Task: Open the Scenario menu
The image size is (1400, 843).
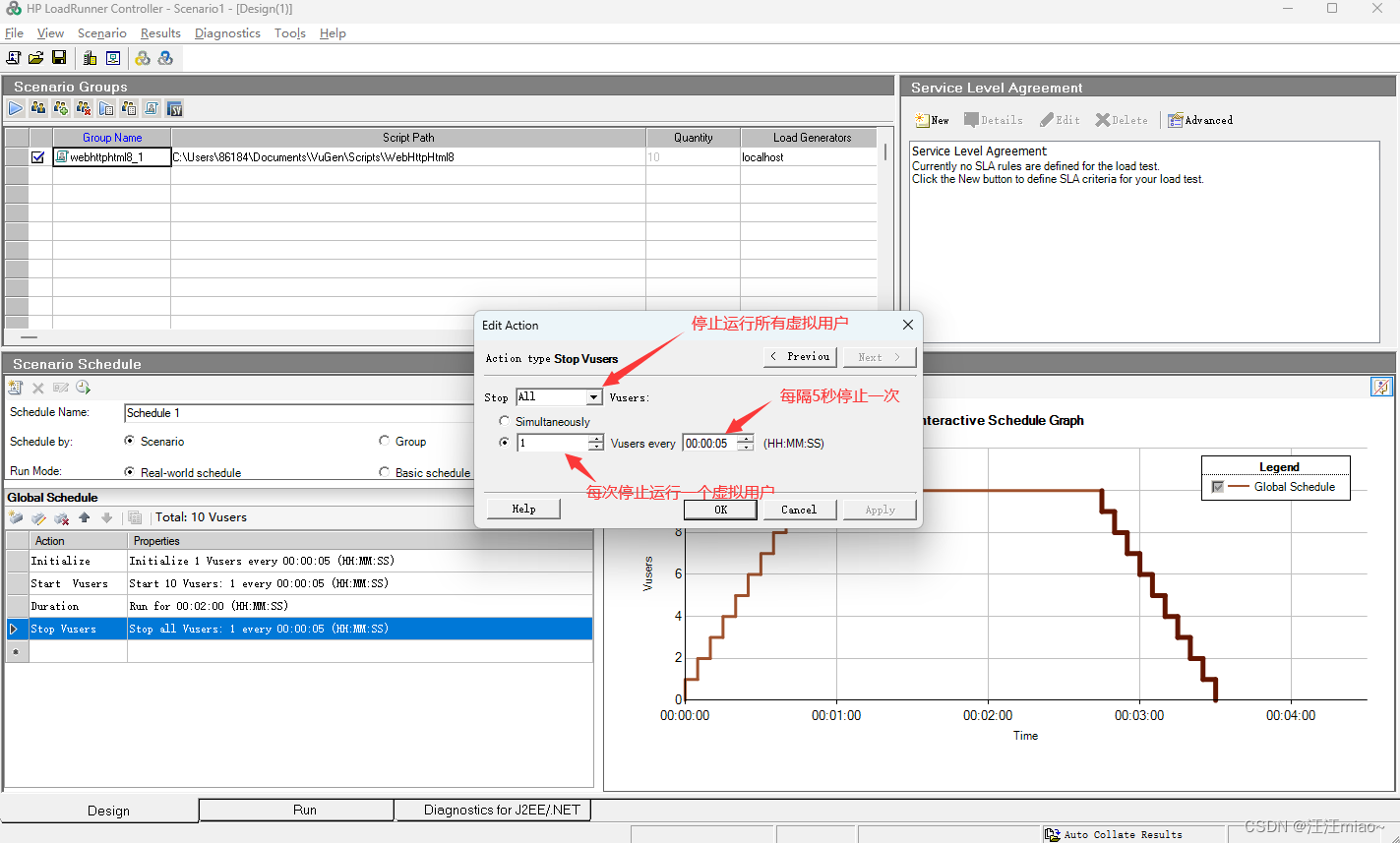Action: click(102, 32)
